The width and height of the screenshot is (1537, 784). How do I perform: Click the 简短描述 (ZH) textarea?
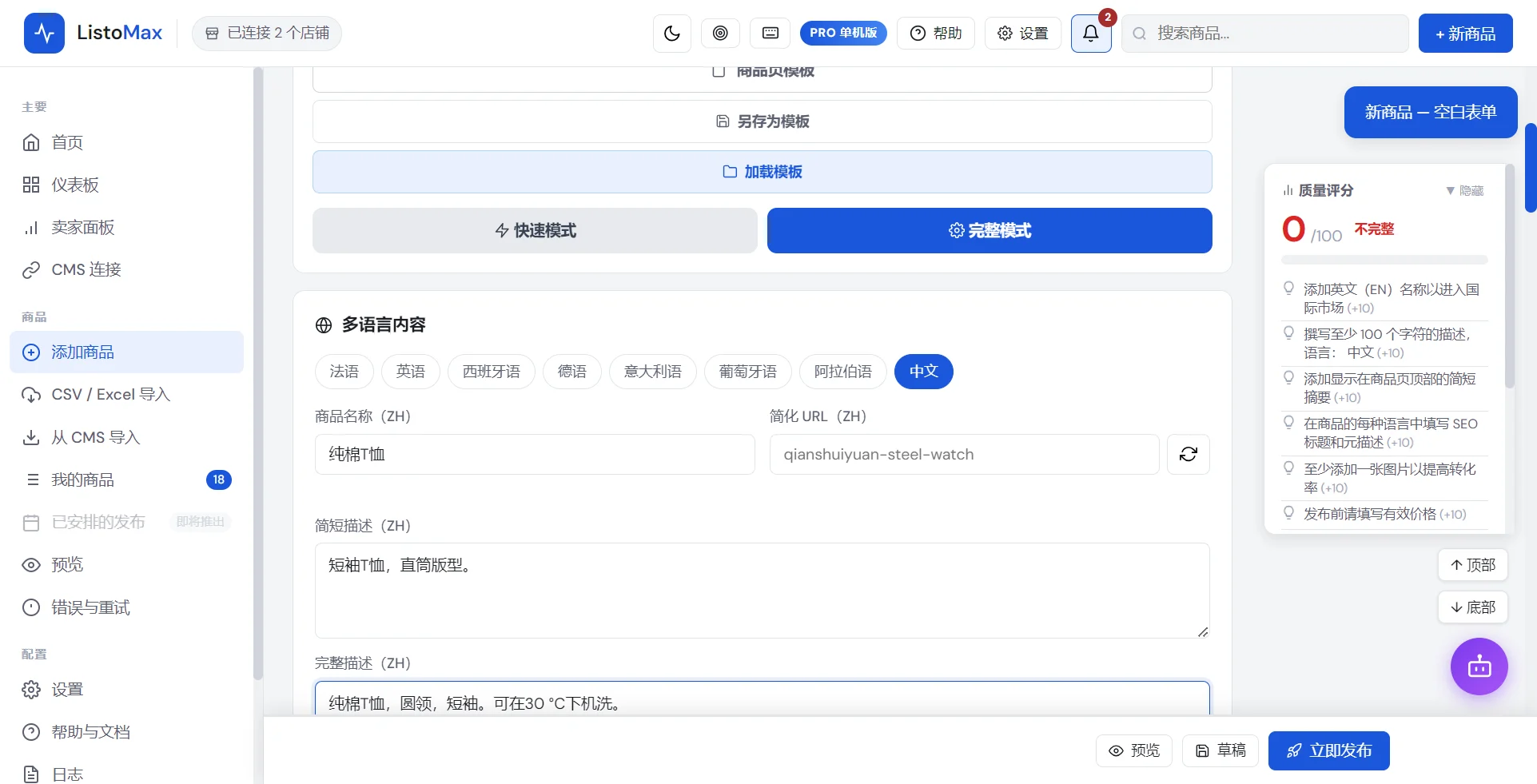coord(763,591)
